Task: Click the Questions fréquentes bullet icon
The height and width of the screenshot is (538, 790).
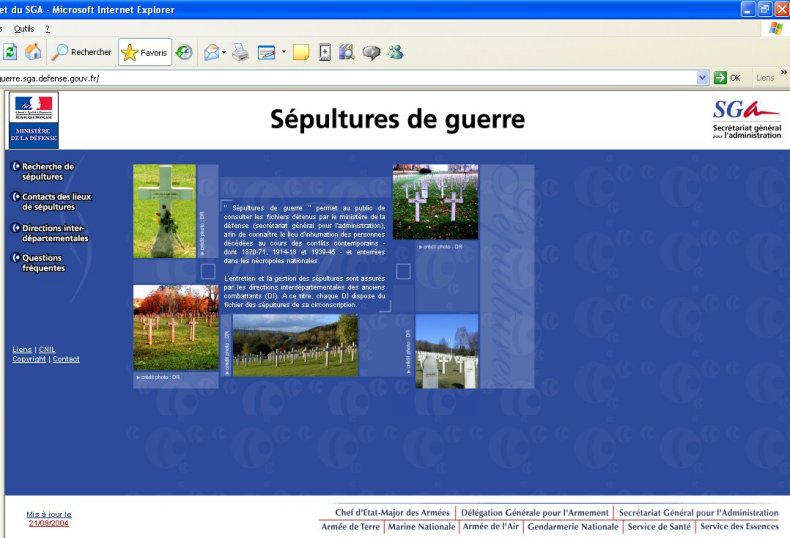Action: [16, 257]
